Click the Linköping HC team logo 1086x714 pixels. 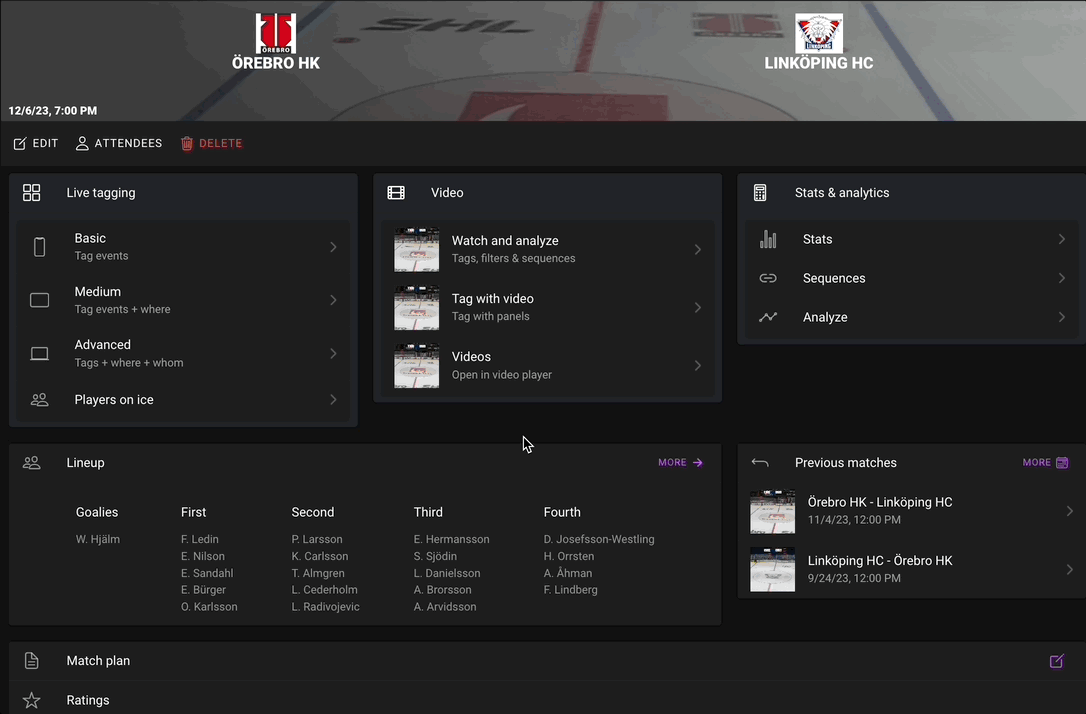tap(818, 33)
